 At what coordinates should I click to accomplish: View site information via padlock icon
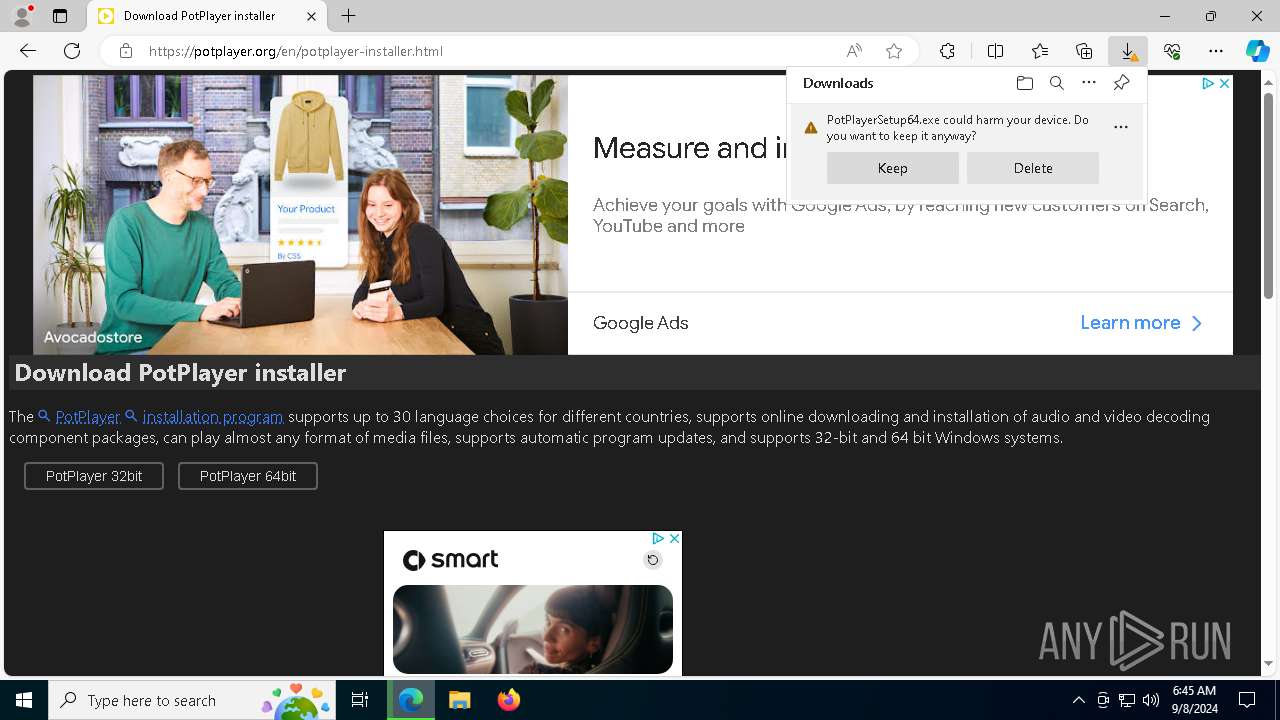click(126, 51)
